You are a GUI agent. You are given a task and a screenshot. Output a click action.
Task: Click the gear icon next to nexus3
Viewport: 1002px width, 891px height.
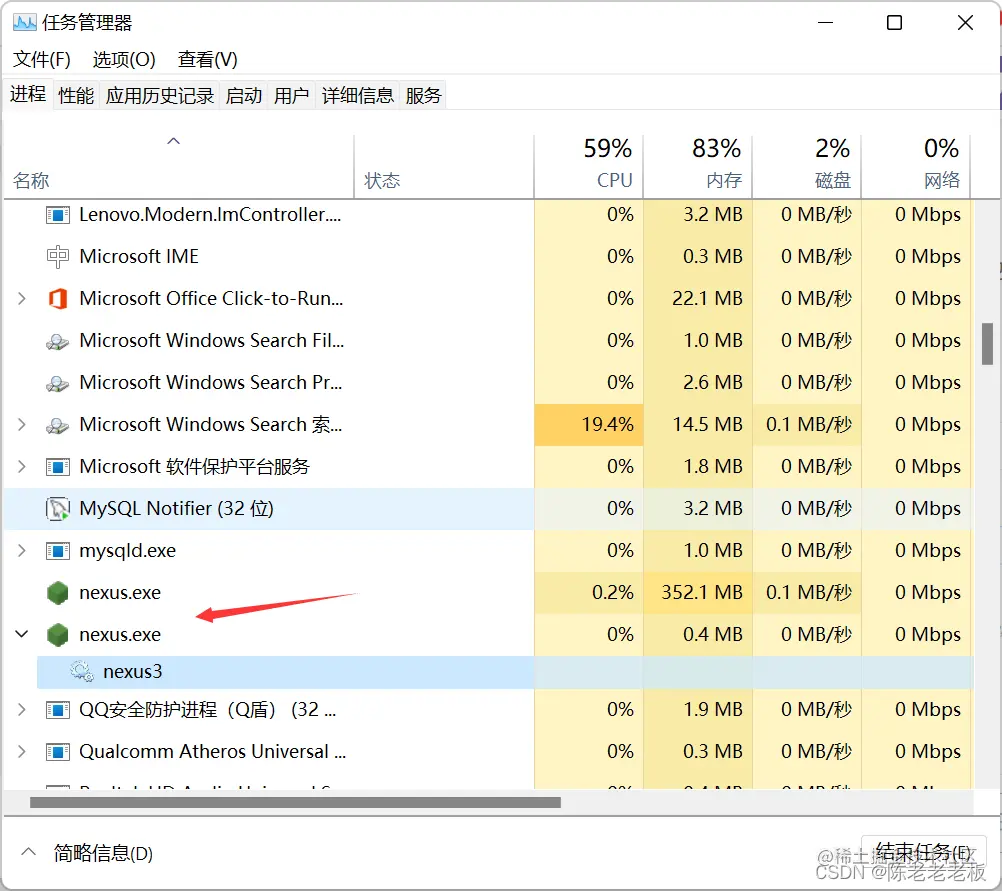pyautogui.click(x=81, y=671)
